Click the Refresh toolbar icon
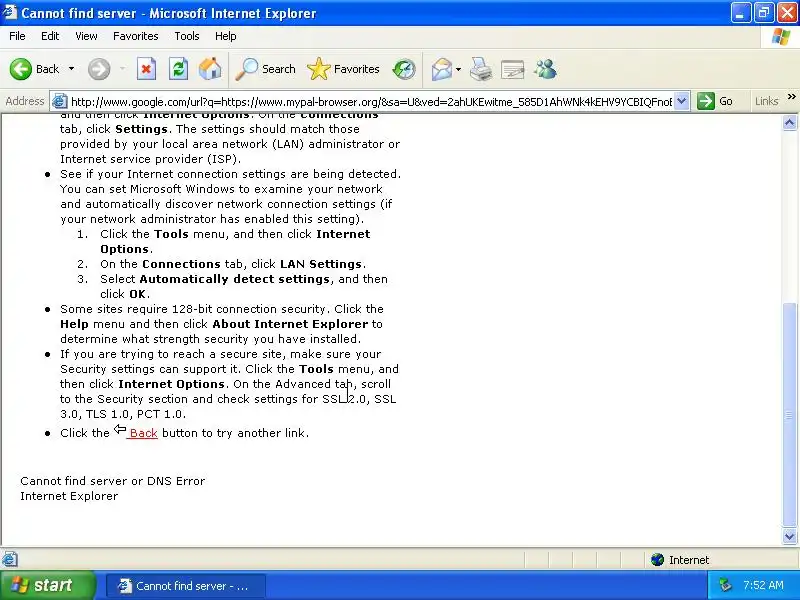Screen dimensions: 800x600 179,69
